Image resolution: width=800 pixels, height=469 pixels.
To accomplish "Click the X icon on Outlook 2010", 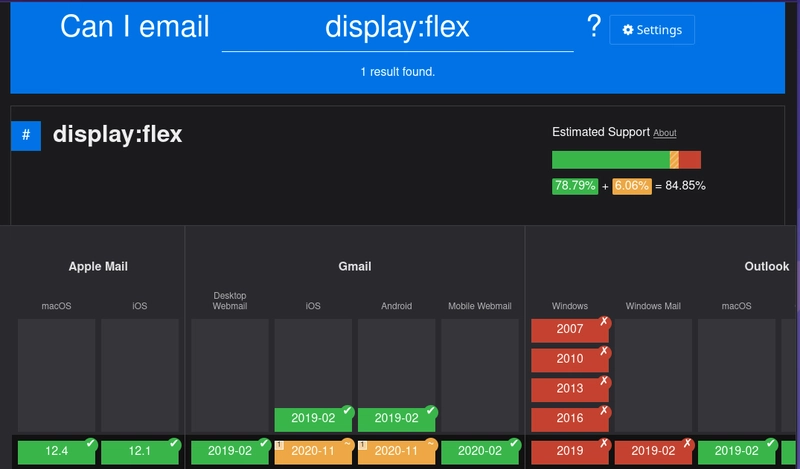I will pos(604,351).
